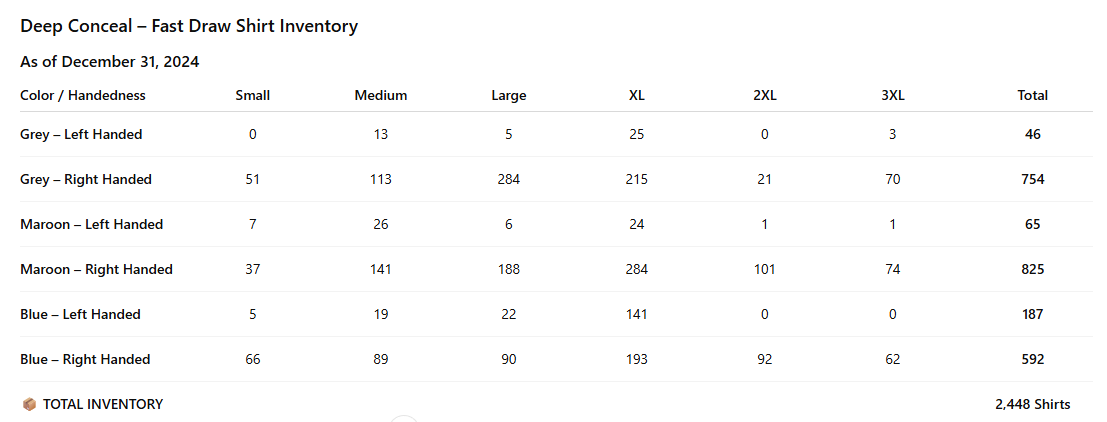
Task: Select the Medium column header
Action: click(381, 96)
